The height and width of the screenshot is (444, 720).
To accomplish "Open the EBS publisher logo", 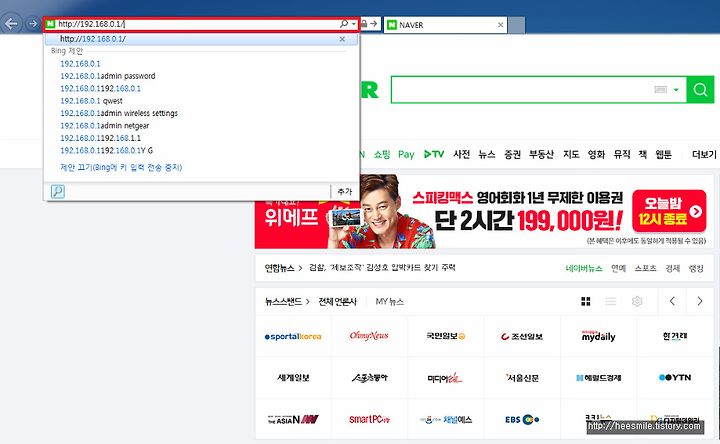I will tap(522, 419).
